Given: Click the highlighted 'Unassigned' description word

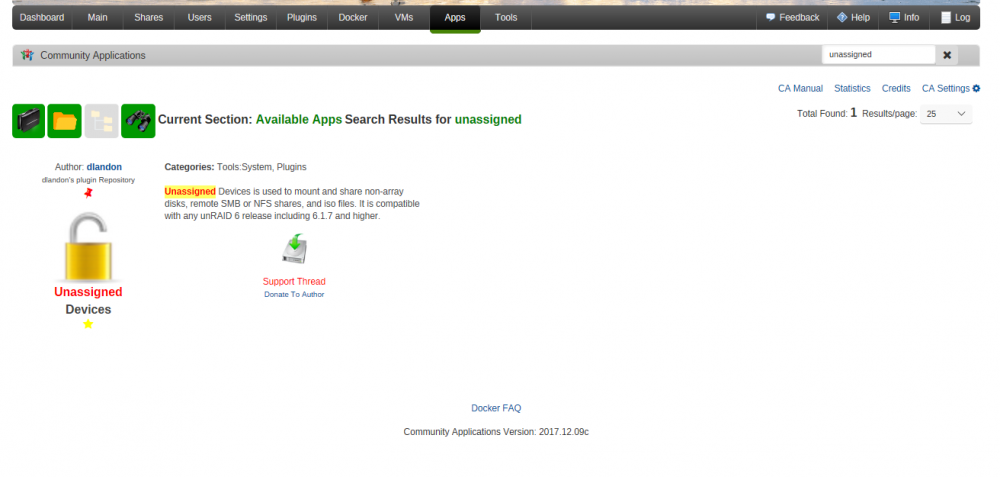Looking at the screenshot, I should pyautogui.click(x=190, y=191).
